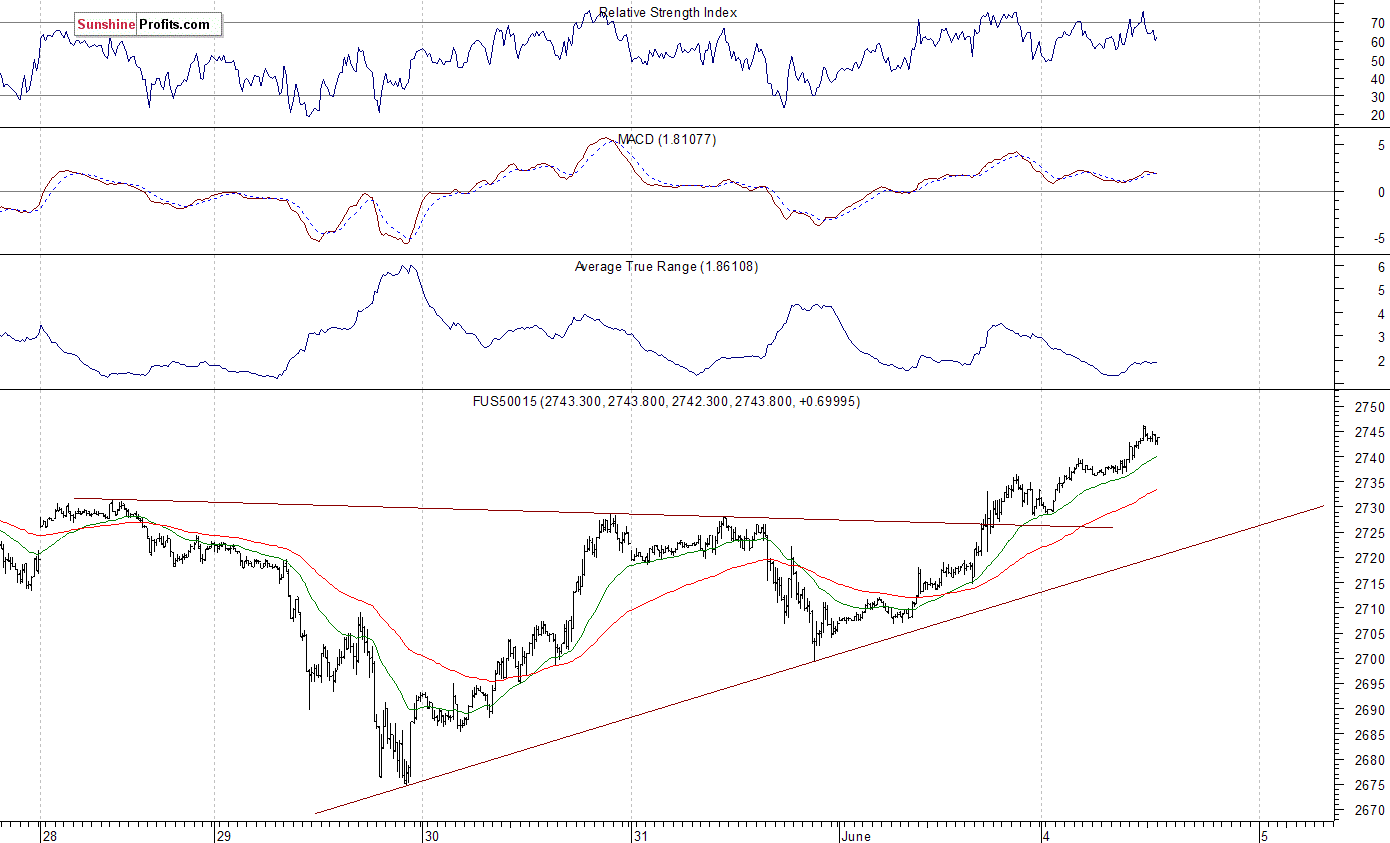Click the 2690 price axis label

tap(1369, 710)
